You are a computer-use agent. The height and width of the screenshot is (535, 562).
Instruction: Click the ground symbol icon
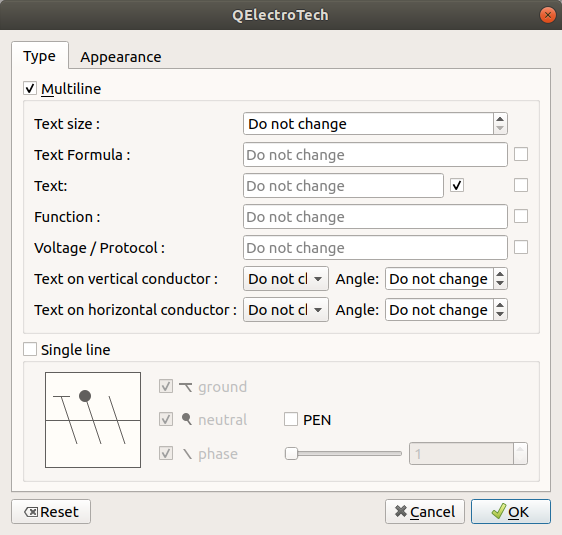185,387
